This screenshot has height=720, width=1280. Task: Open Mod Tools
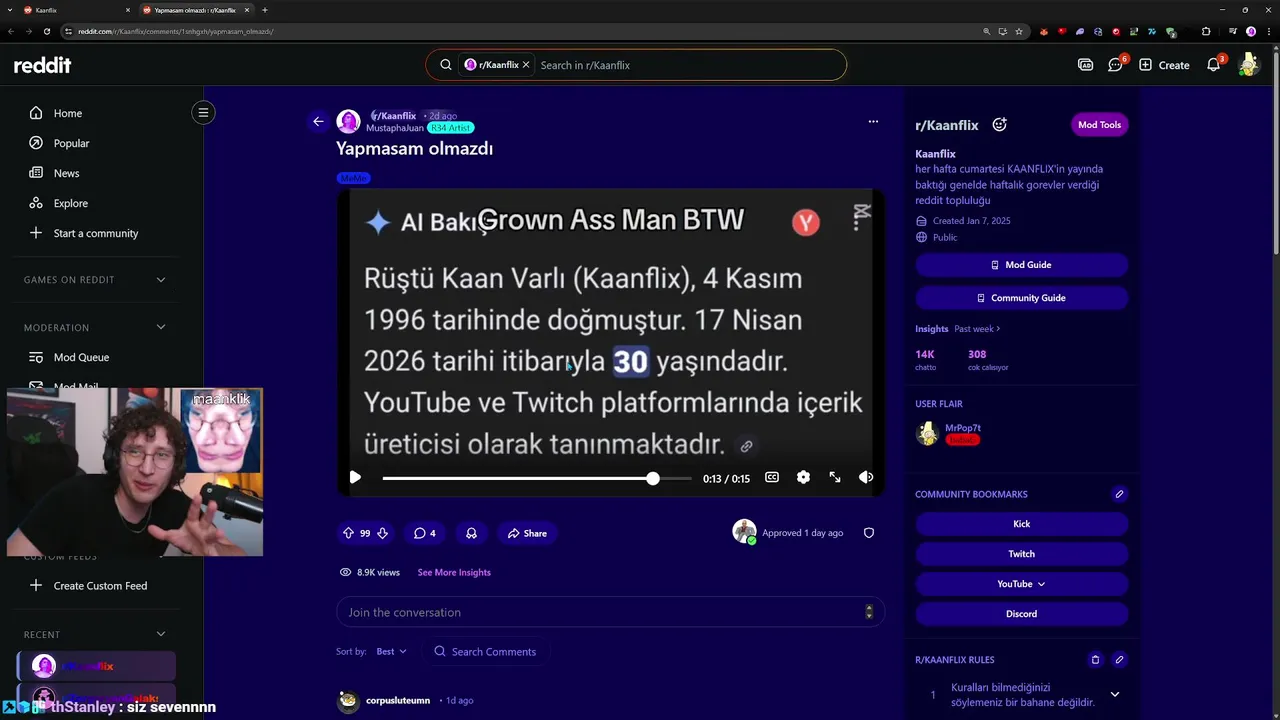point(1099,125)
